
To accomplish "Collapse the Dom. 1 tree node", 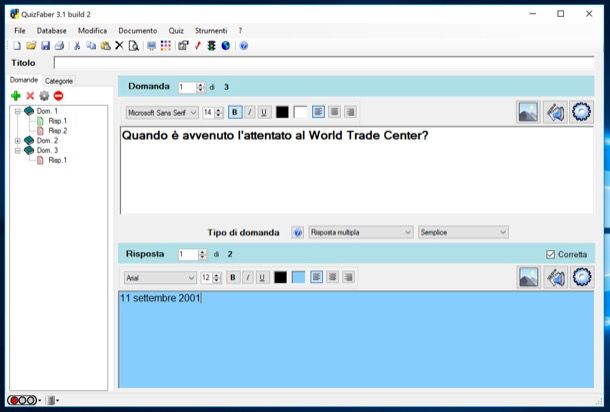I will point(18,111).
